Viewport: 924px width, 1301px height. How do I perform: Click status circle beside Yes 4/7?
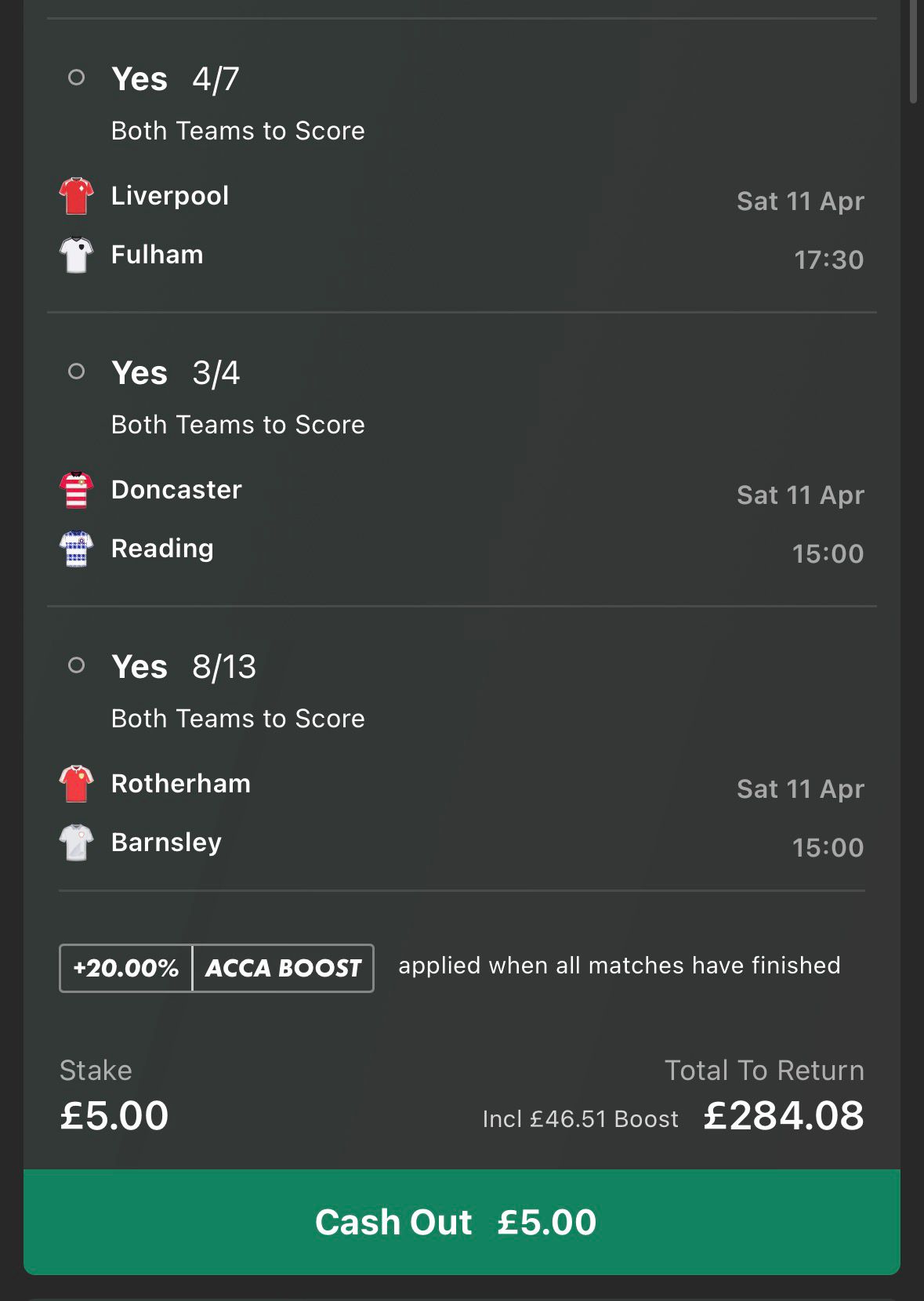point(76,78)
